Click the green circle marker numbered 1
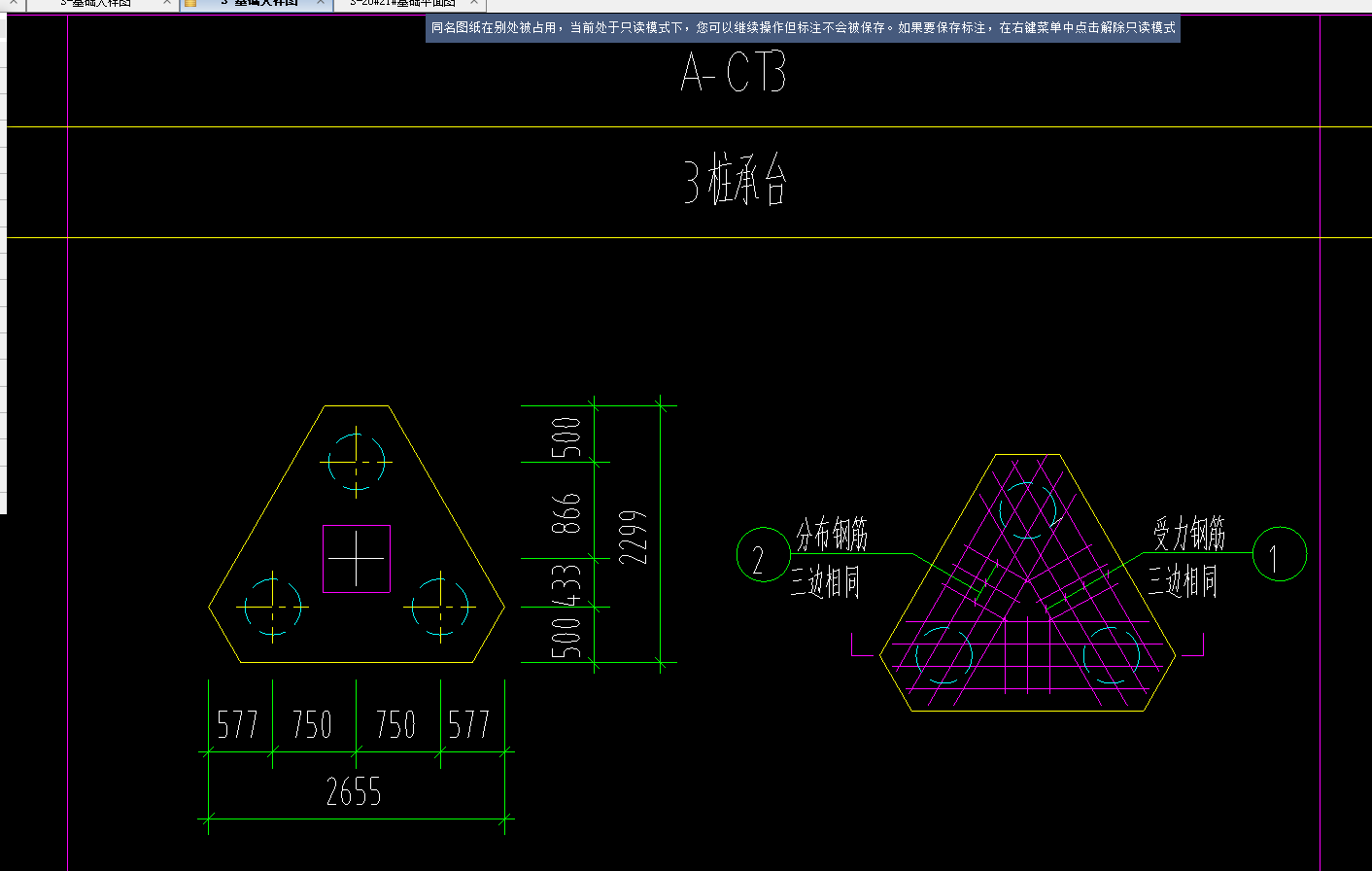This screenshot has height=871, width=1372. [x=1280, y=554]
